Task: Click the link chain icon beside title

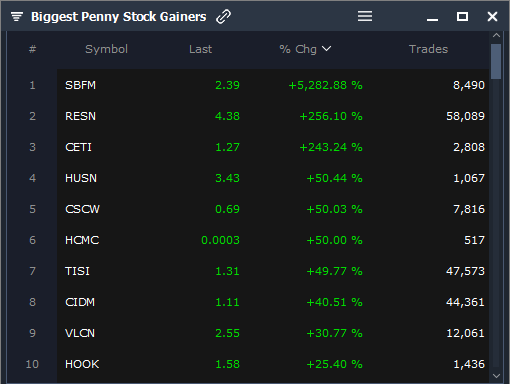Action: [x=223, y=17]
